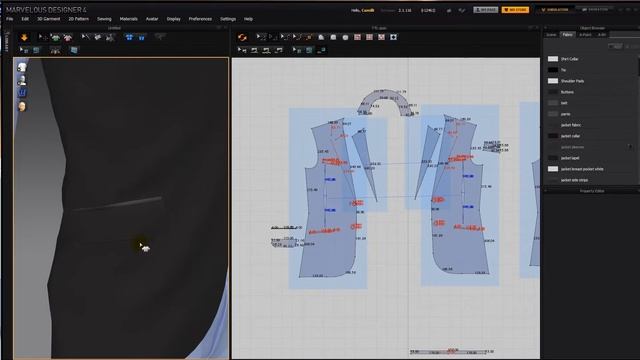
Task: Select the circle pattern tool icon
Action: click(345, 37)
